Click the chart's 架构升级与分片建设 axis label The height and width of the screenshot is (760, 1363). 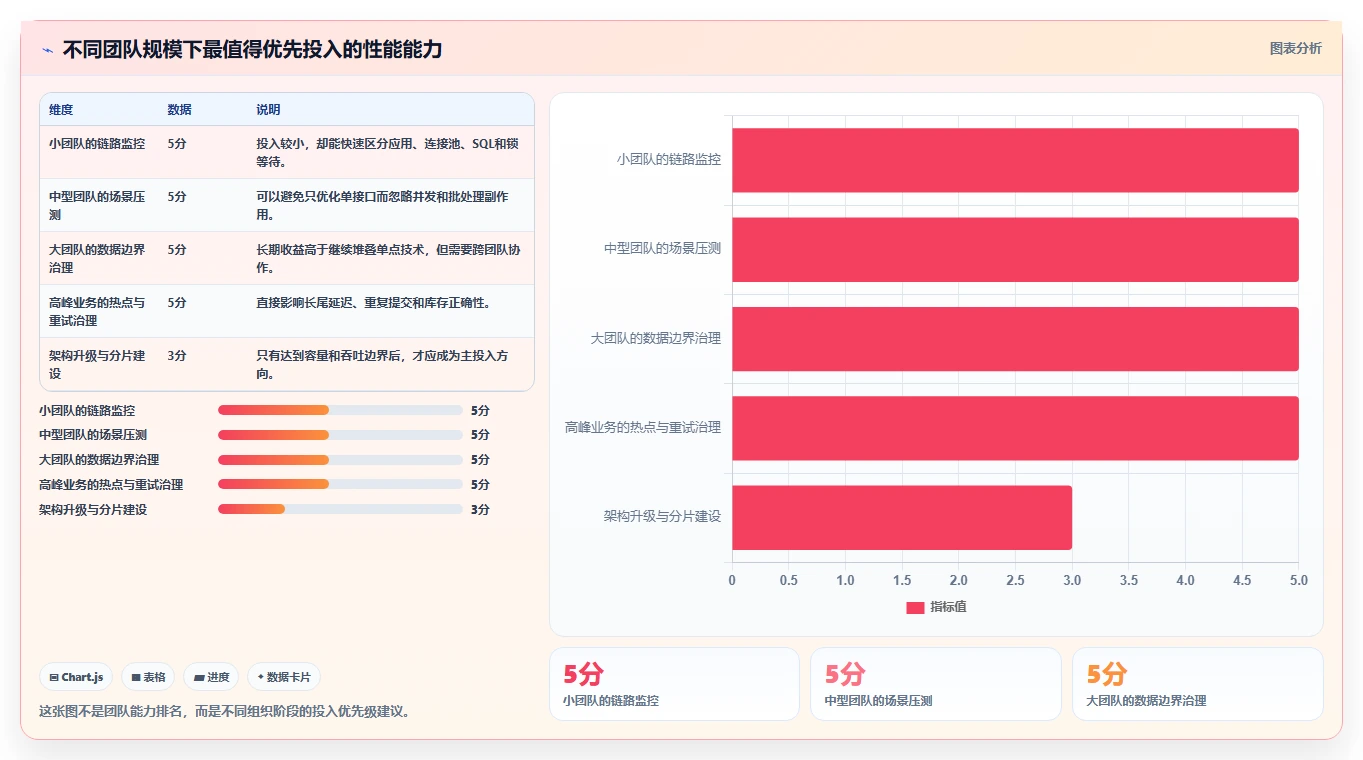point(663,517)
